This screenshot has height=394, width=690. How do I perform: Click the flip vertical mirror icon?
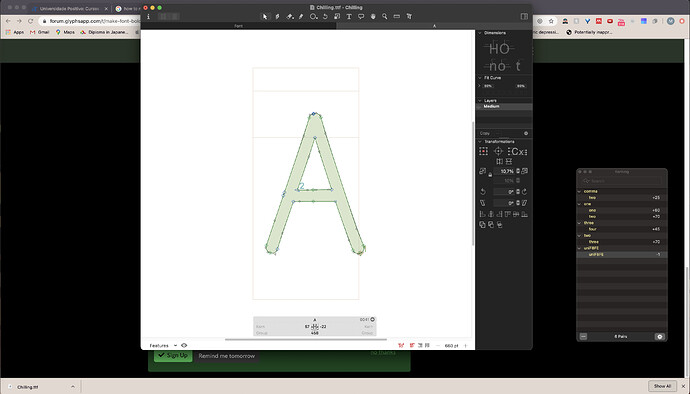pos(509,162)
